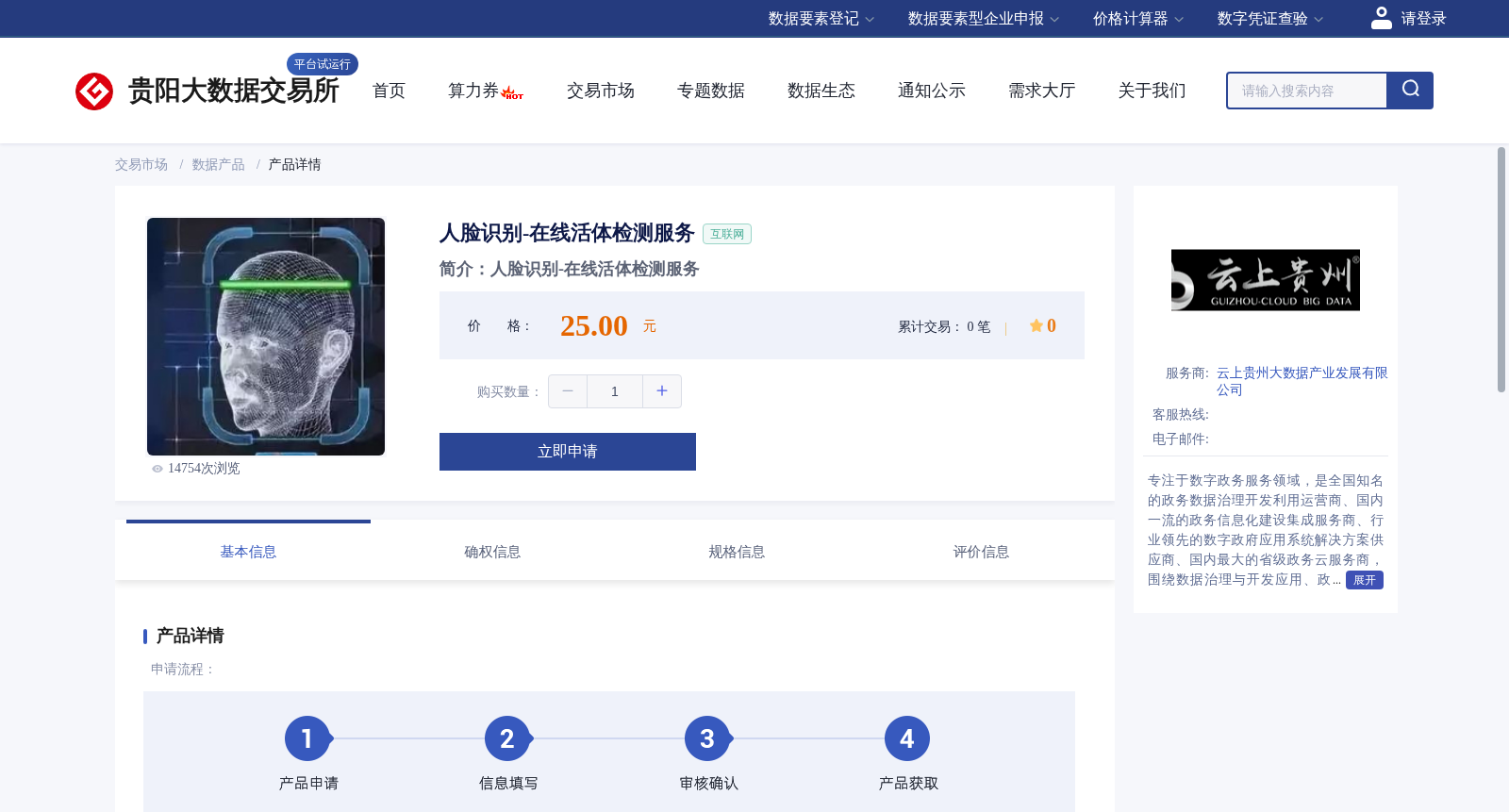Viewport: 1509px width, 812px height.
Task: Click 数据产品 in the breadcrumb
Action: pos(219,165)
